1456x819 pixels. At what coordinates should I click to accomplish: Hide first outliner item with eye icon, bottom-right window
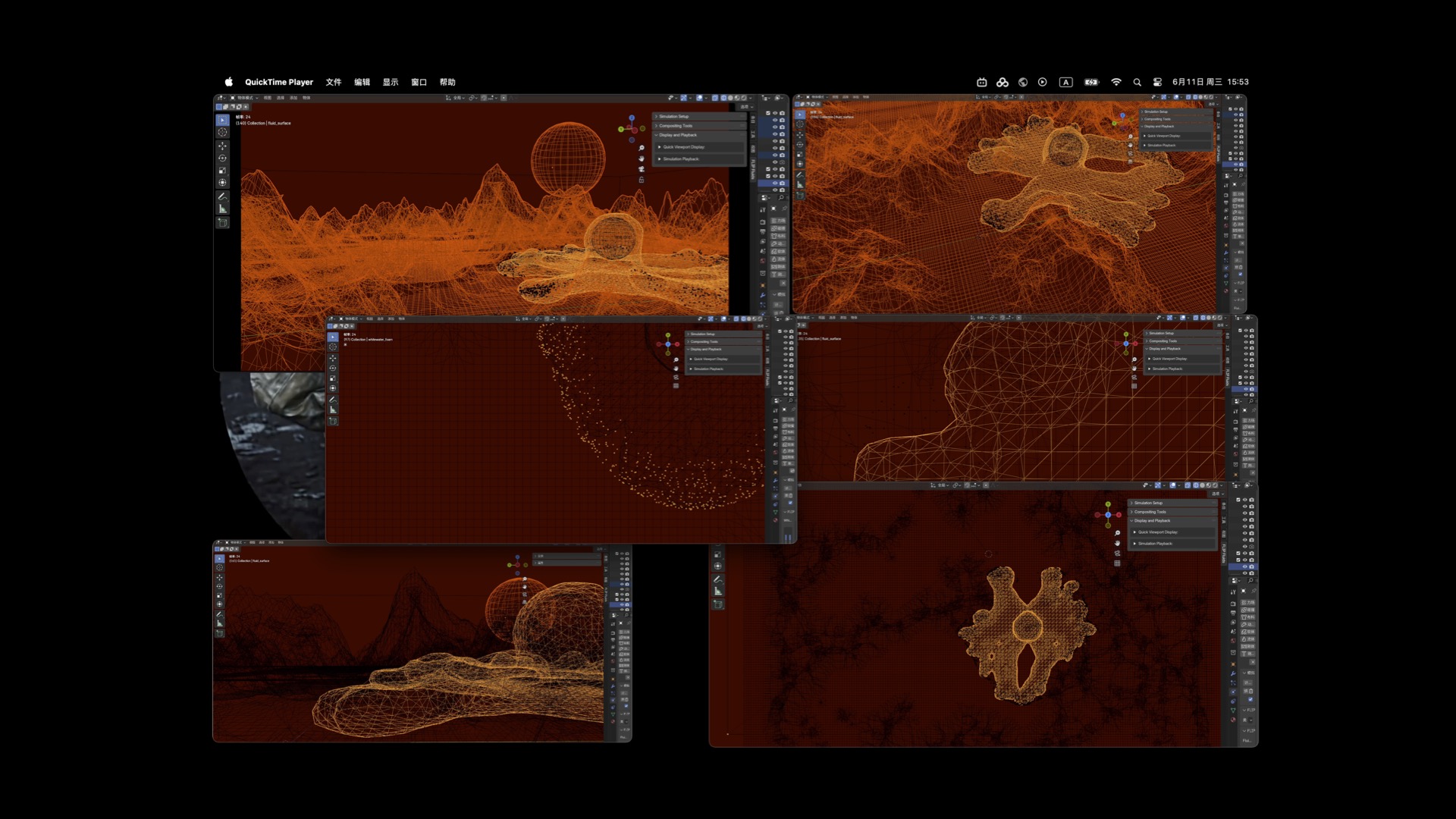tap(1244, 500)
